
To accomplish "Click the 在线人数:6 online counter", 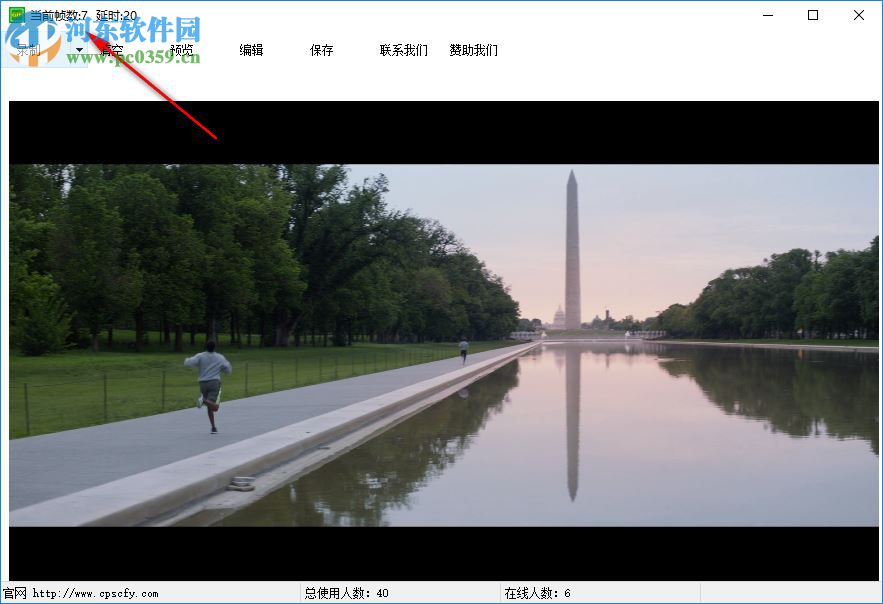I will click(533, 591).
